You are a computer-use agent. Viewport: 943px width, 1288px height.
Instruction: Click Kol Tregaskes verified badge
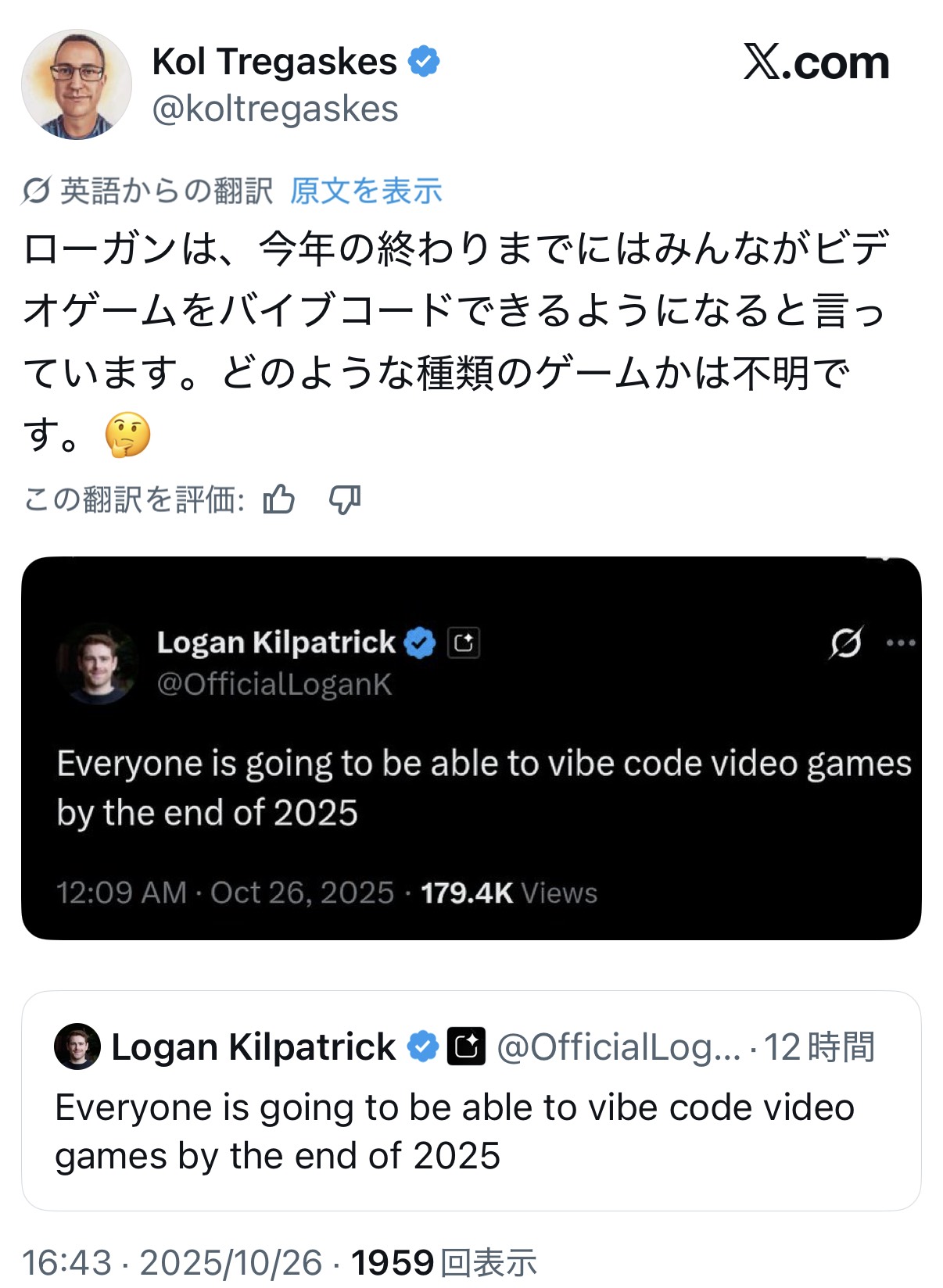tap(425, 62)
